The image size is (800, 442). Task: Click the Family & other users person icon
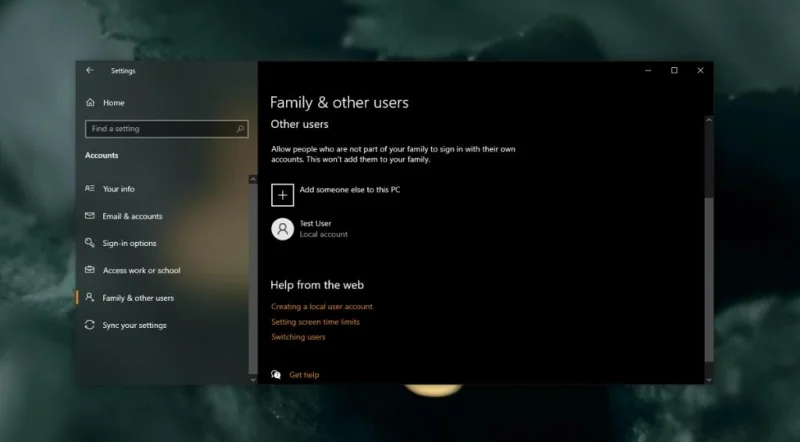pos(90,297)
